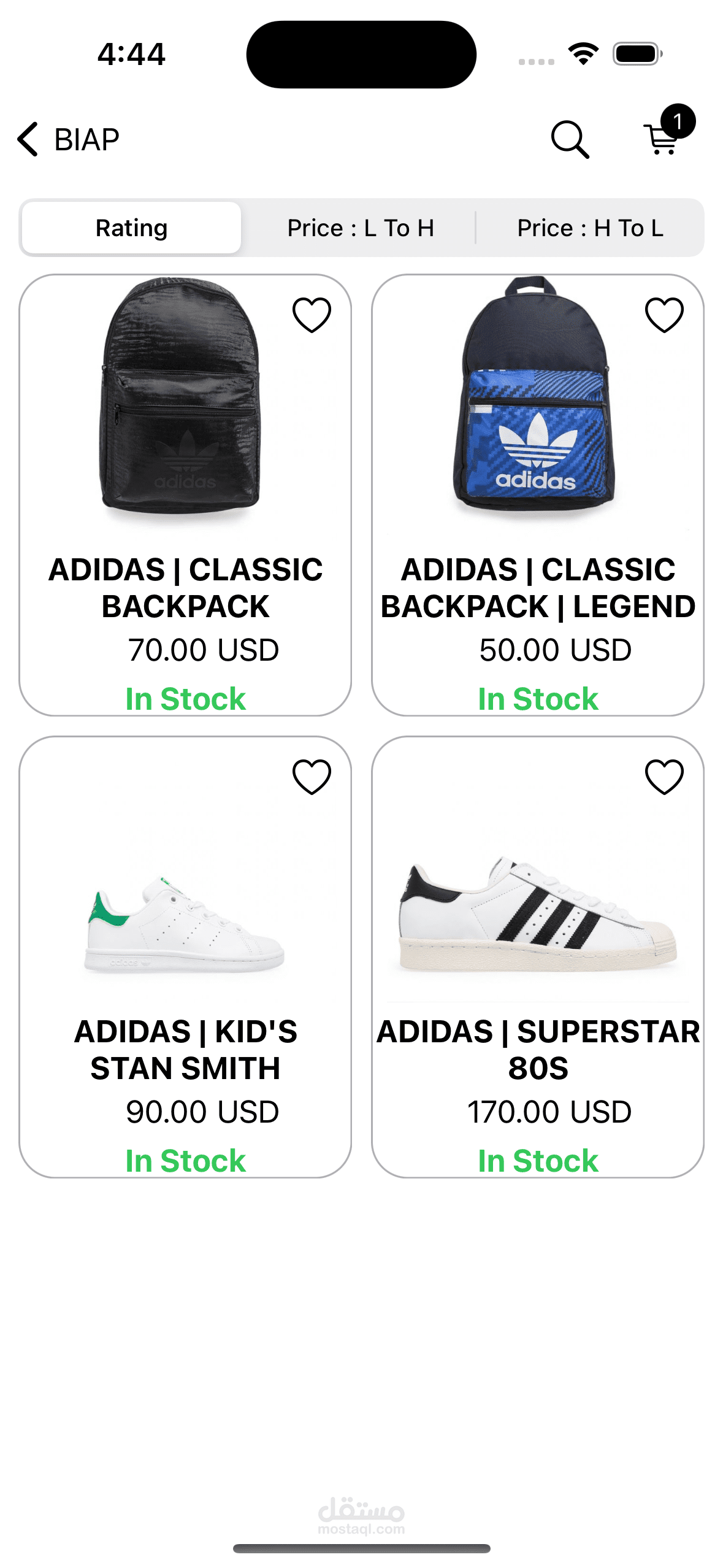View the Superstar 80s shoe photo
This screenshot has height=1568, width=723.
(x=537, y=914)
